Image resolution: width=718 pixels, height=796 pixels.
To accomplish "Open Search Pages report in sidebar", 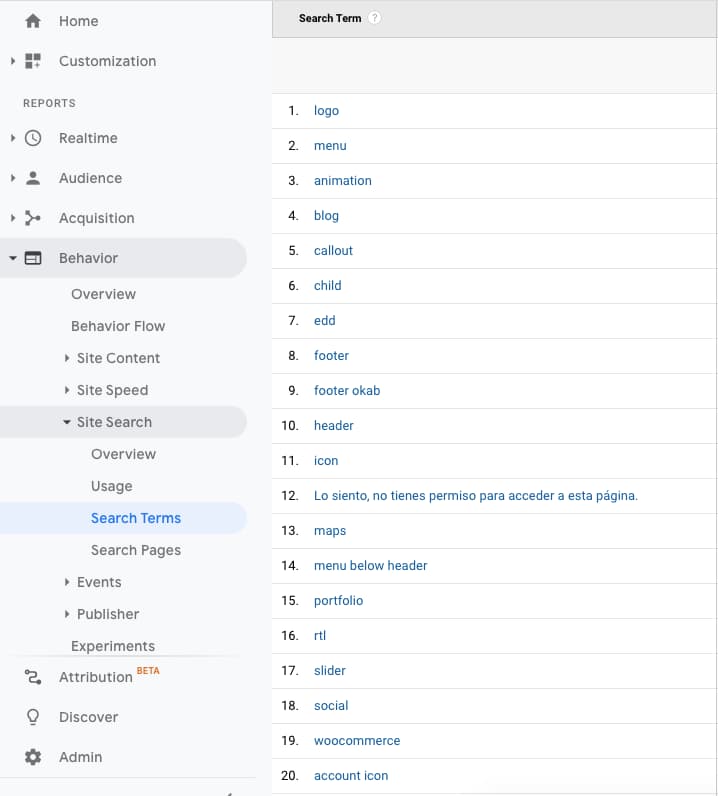I will coord(136,550).
